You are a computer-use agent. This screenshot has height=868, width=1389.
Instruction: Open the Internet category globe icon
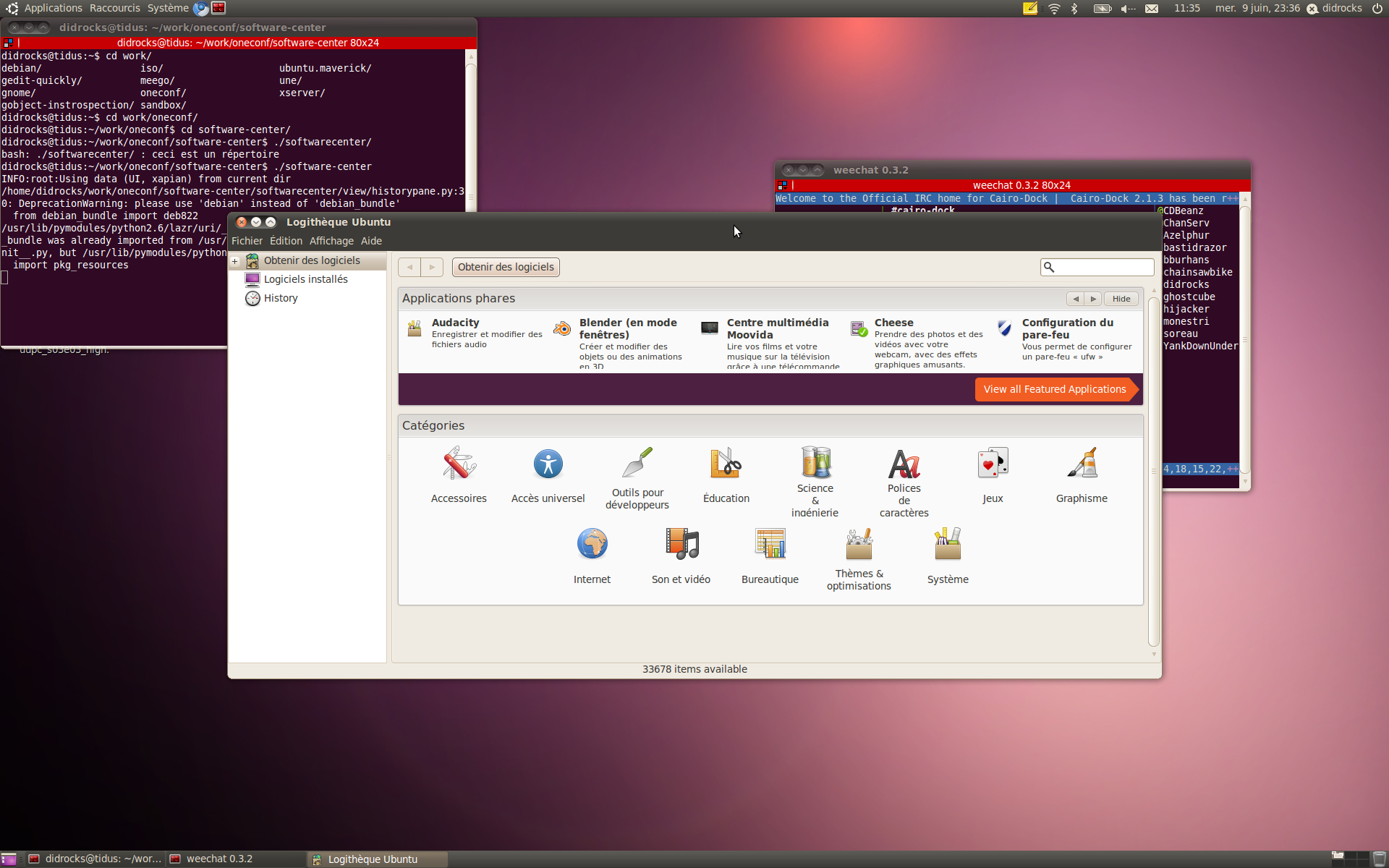[592, 544]
